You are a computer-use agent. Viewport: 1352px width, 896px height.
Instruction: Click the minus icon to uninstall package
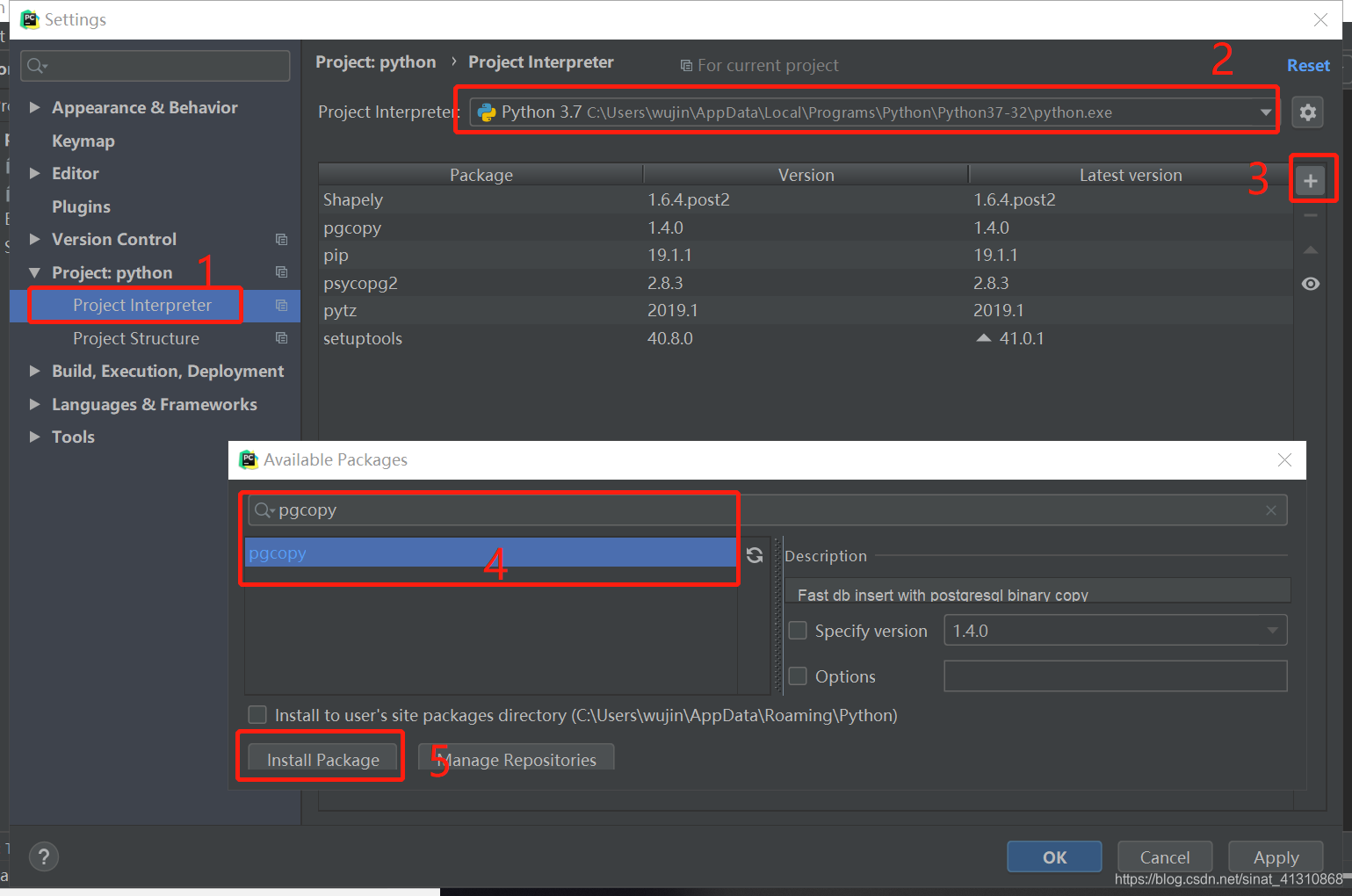tap(1311, 215)
